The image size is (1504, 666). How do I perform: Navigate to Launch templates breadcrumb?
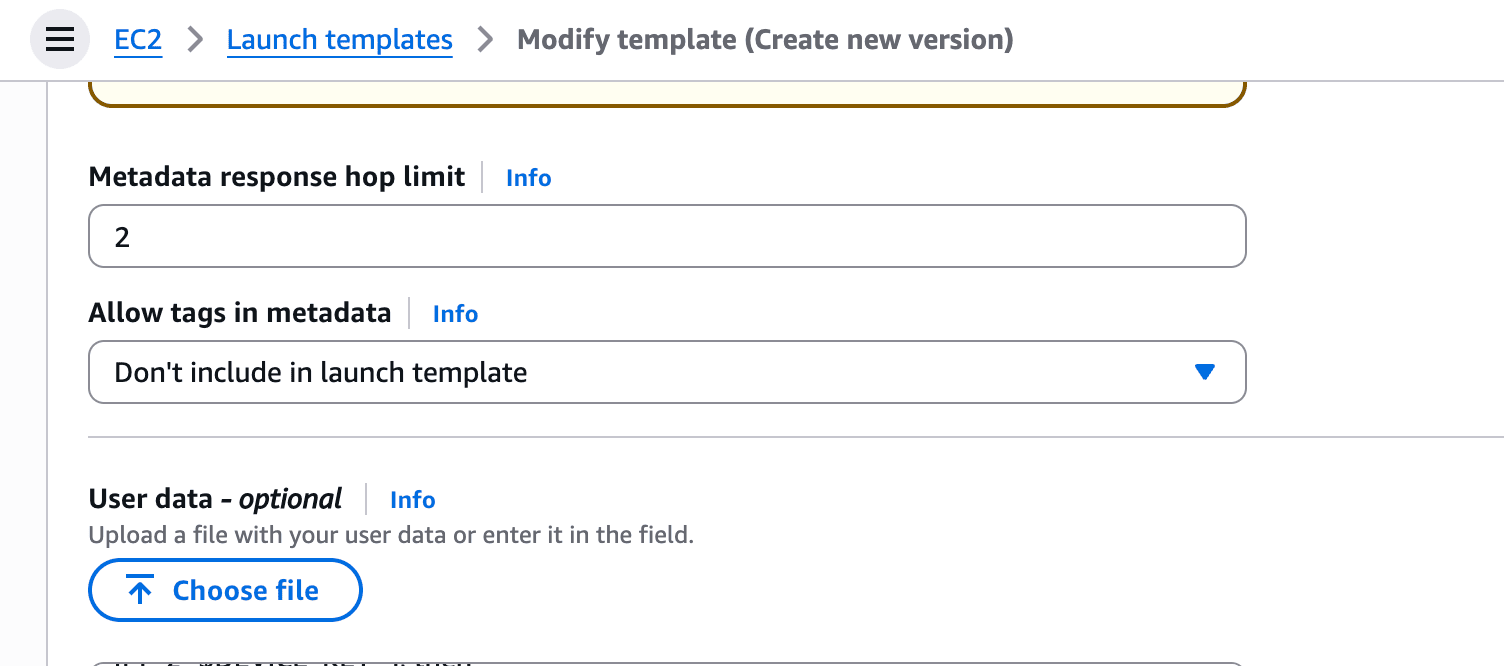[339, 40]
